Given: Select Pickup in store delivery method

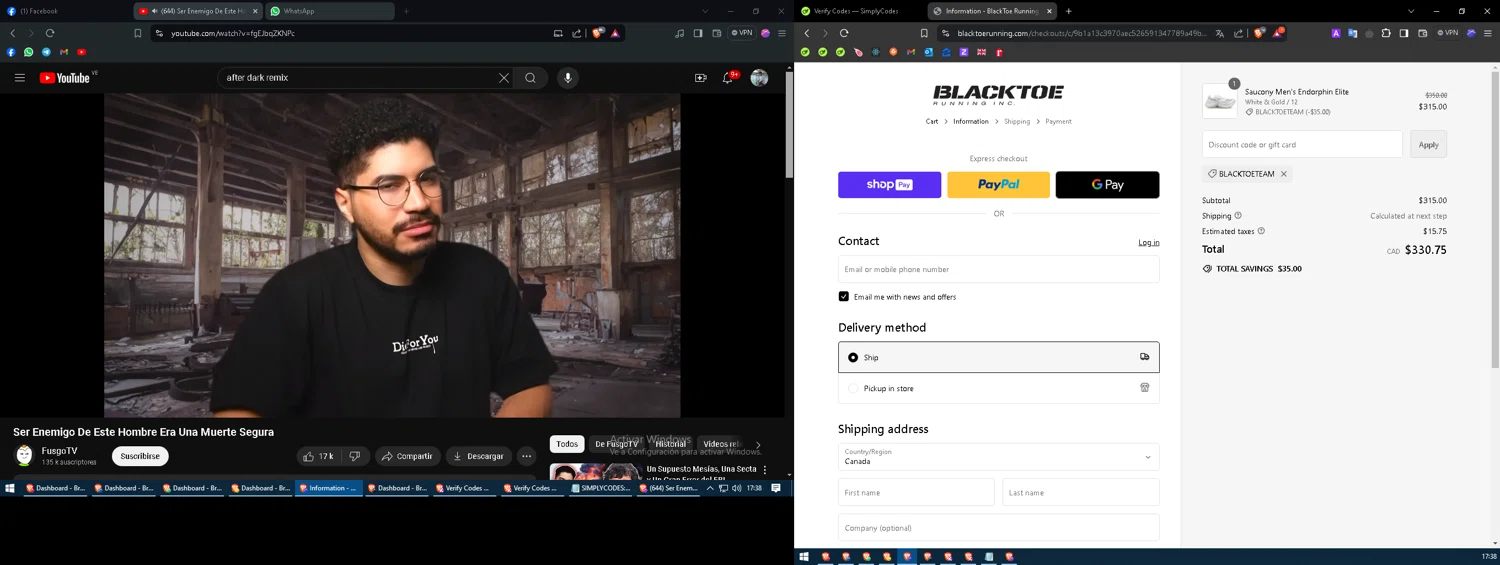Looking at the screenshot, I should pos(998,388).
